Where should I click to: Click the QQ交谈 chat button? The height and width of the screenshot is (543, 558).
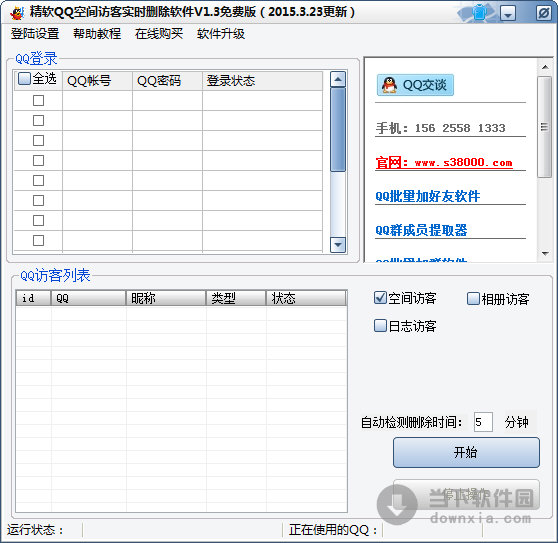pos(415,85)
